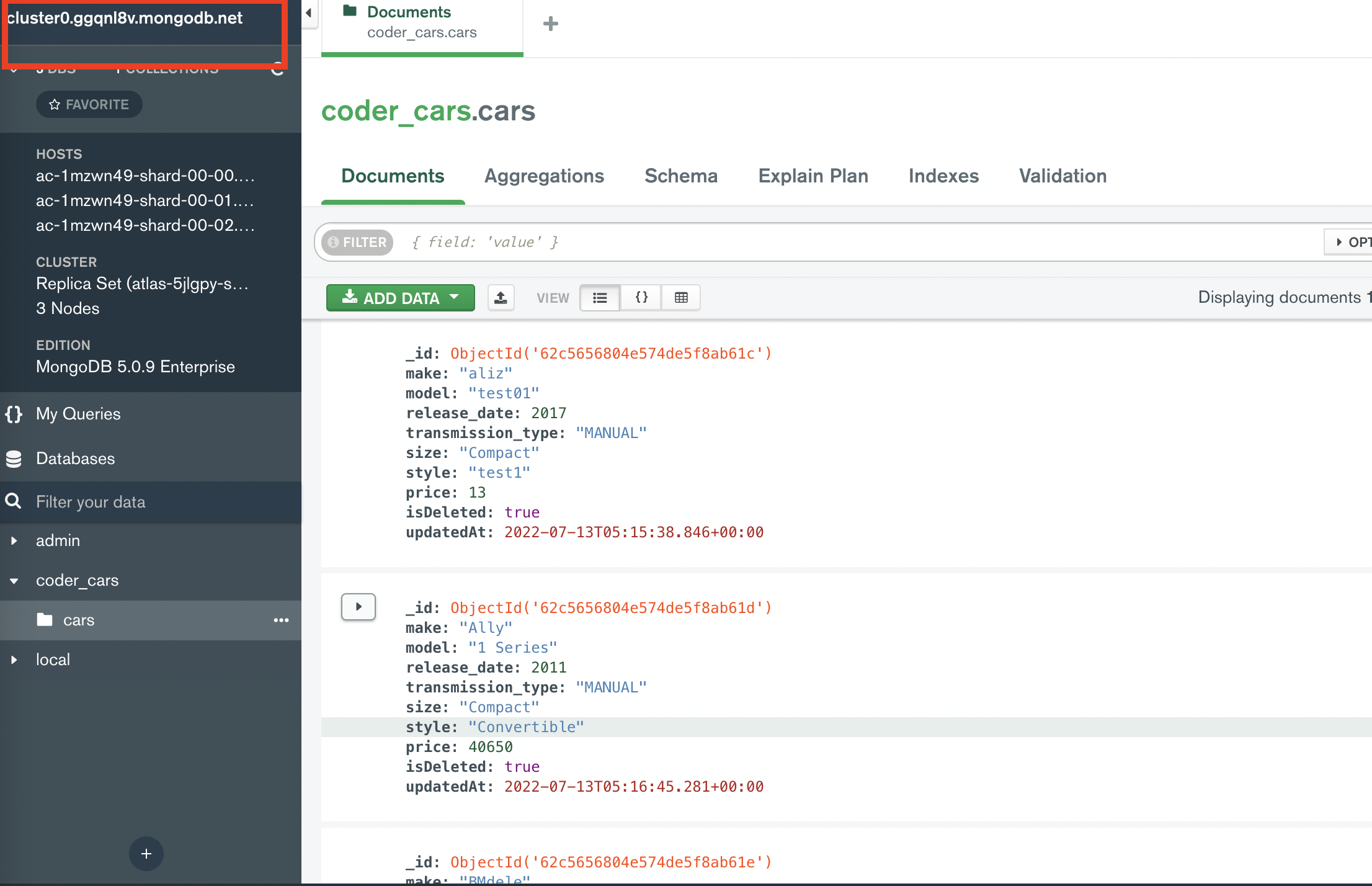This screenshot has width=1372, height=886.
Task: Click the ObjectId ending in ab61e
Action: tap(611, 862)
